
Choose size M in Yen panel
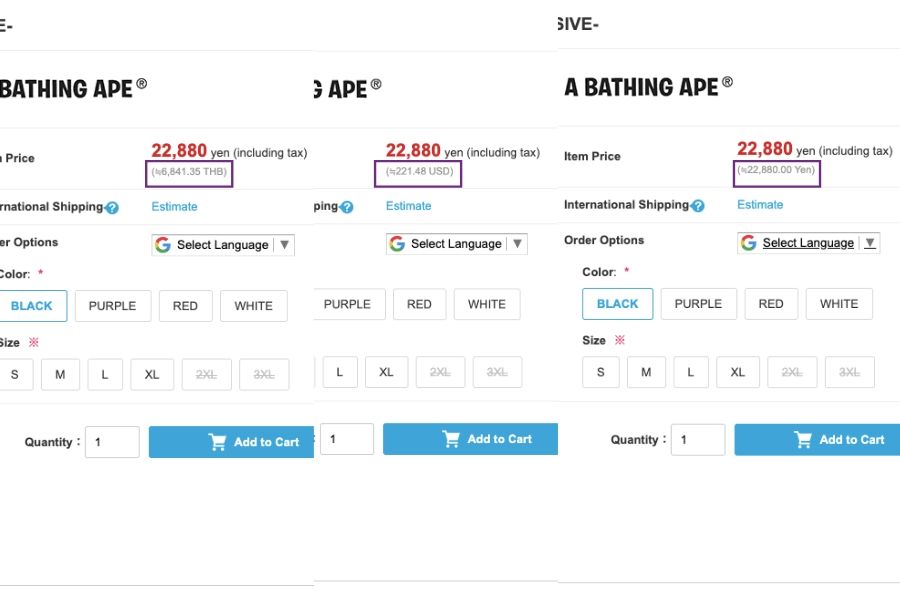tap(646, 372)
